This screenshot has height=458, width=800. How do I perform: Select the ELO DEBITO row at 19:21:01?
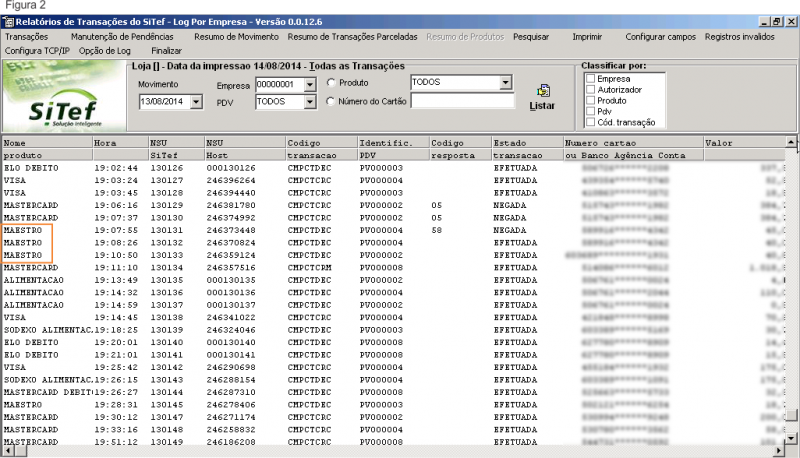[393, 355]
